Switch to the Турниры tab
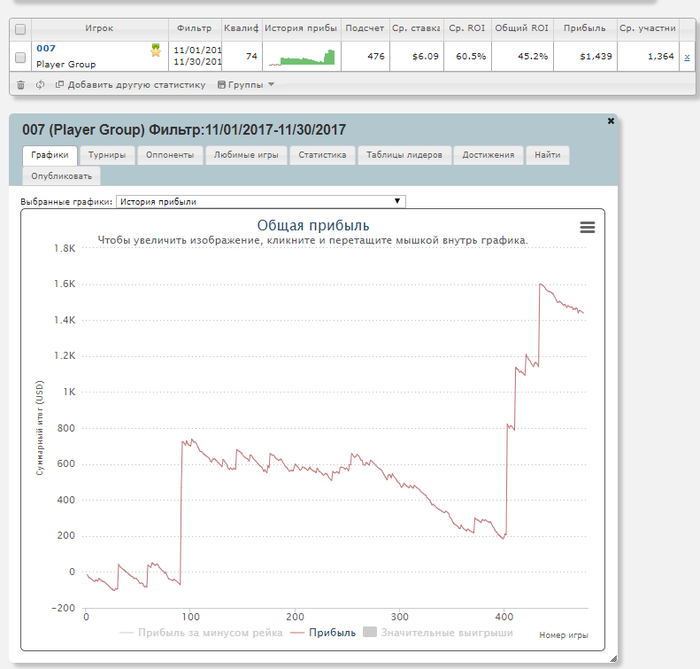The width and height of the screenshot is (700, 669). tap(107, 155)
